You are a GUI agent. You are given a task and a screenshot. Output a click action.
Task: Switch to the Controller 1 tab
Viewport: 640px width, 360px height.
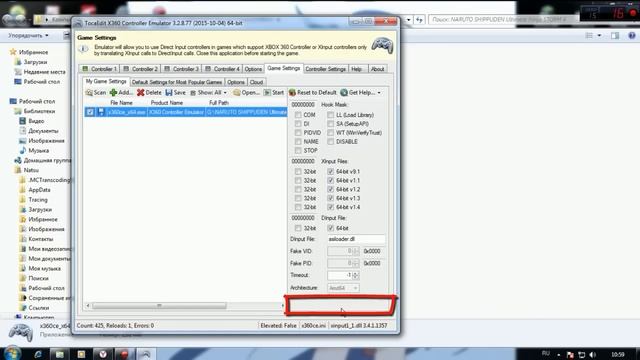pyautogui.click(x=100, y=69)
